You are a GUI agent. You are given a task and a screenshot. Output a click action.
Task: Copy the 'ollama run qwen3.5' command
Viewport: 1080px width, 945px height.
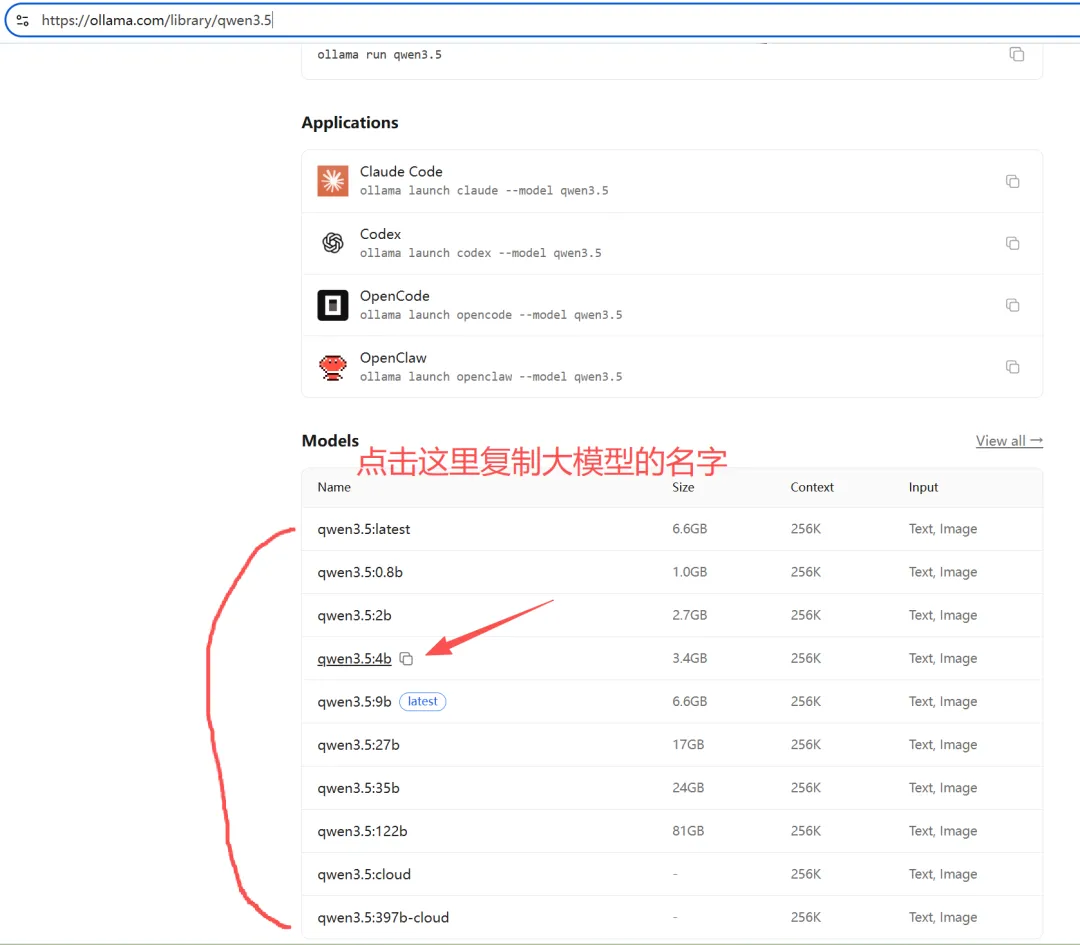pos(1017,54)
